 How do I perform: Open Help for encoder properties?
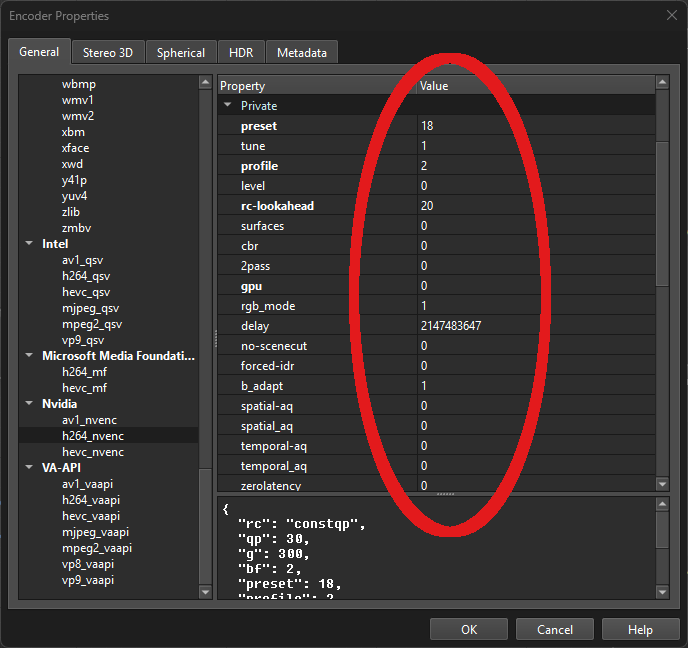point(640,630)
